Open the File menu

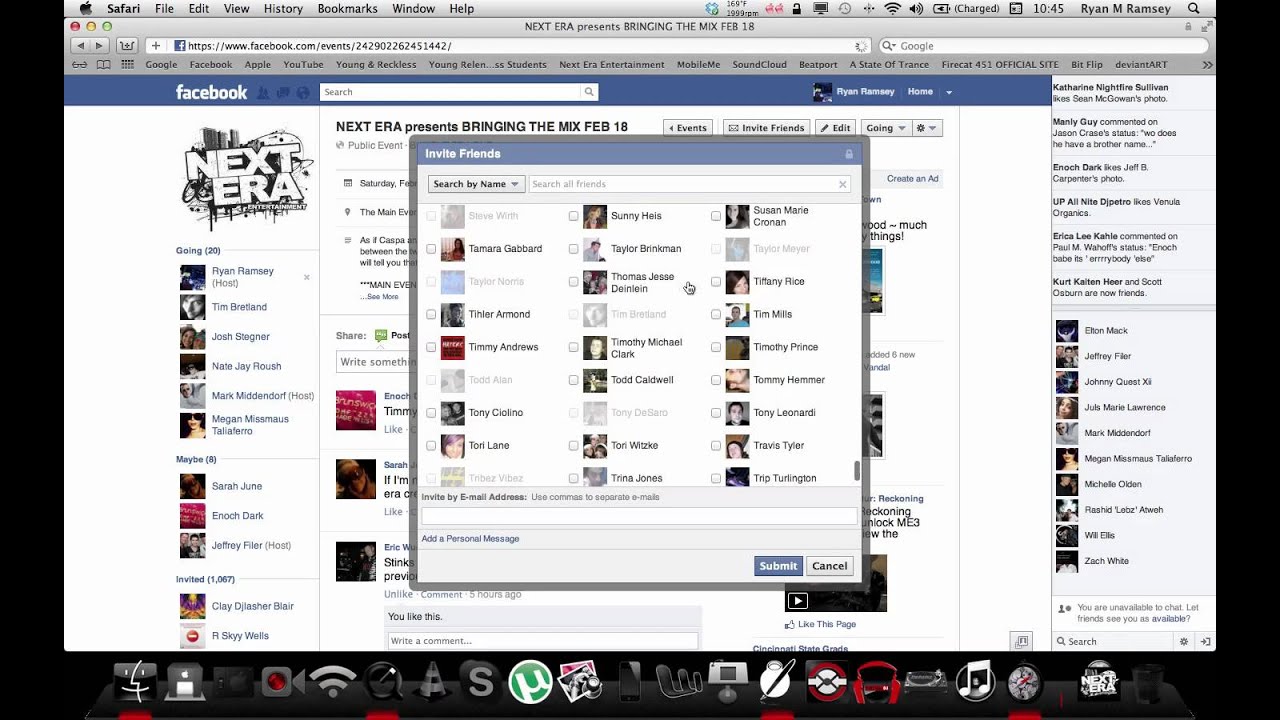164,9
